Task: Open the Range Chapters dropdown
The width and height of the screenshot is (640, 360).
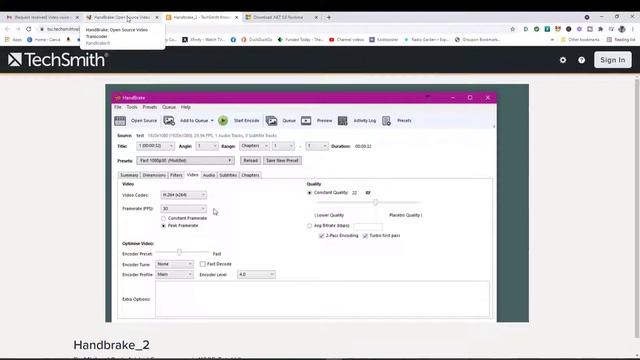Action: [x=254, y=146]
